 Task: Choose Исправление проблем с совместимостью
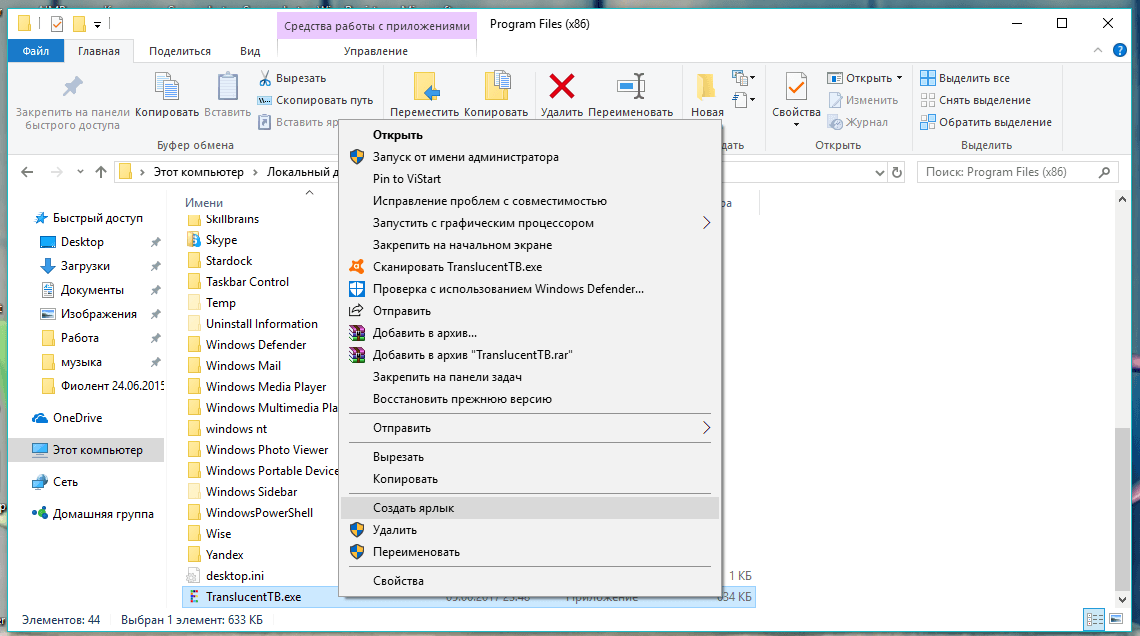(529, 201)
